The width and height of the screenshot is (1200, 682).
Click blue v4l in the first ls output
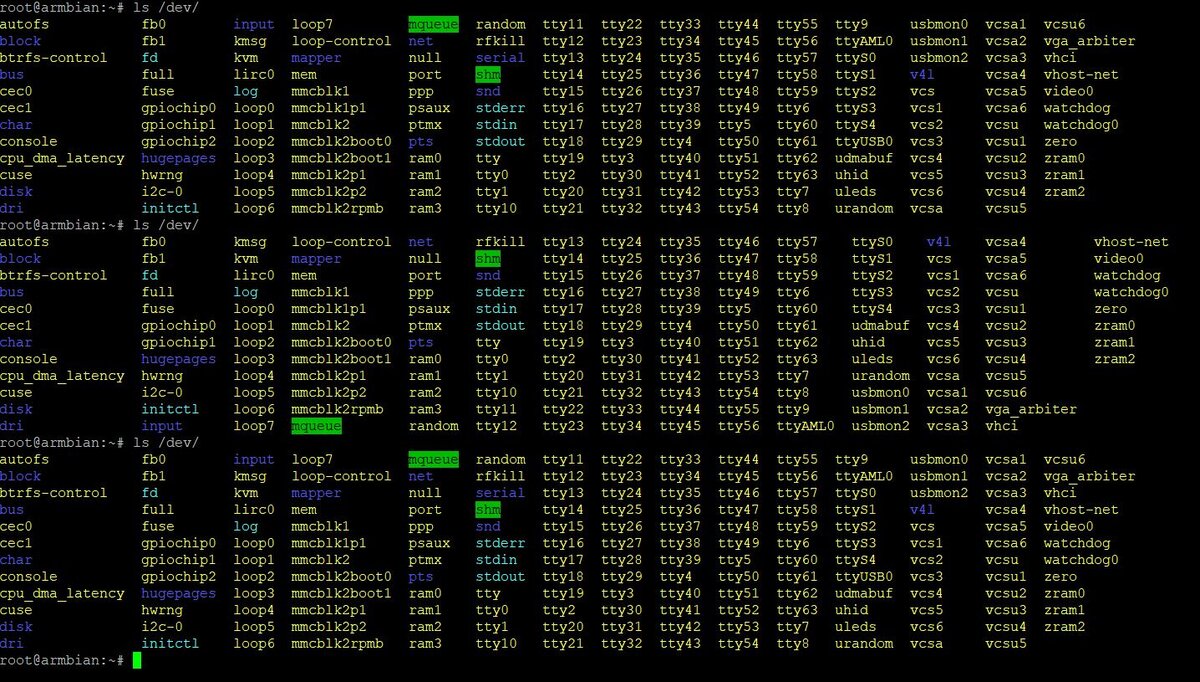(922, 74)
